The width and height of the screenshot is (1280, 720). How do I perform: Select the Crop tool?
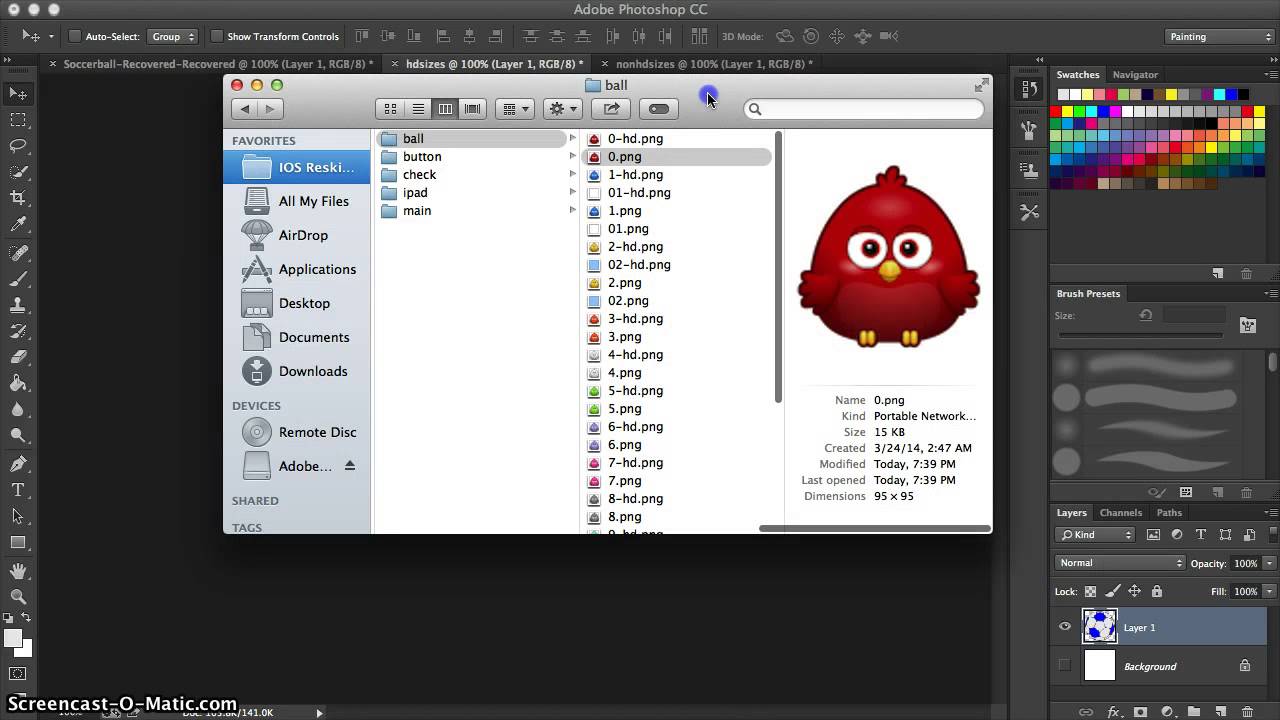(x=18, y=198)
